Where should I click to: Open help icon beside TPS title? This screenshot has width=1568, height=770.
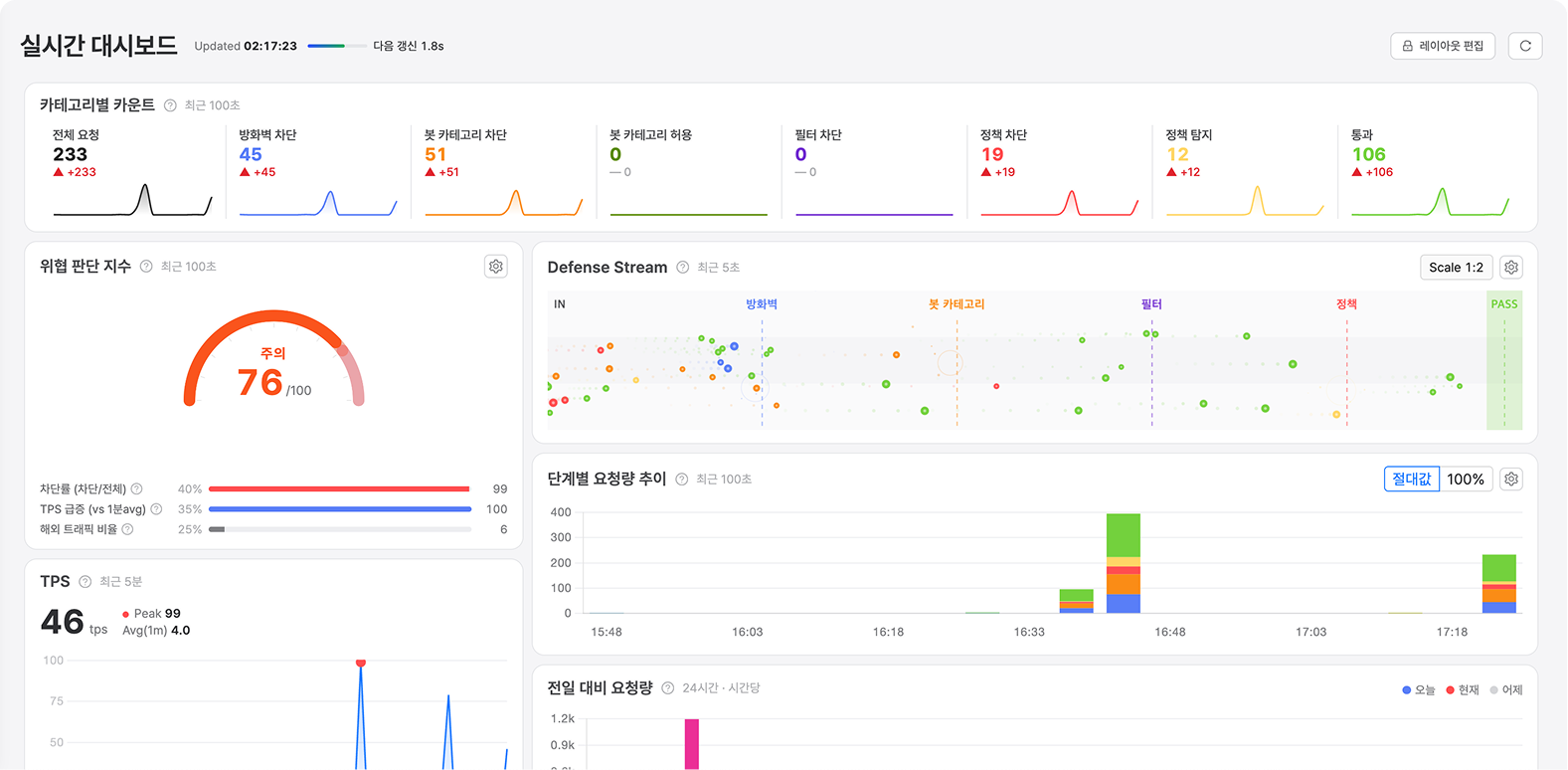tap(85, 582)
